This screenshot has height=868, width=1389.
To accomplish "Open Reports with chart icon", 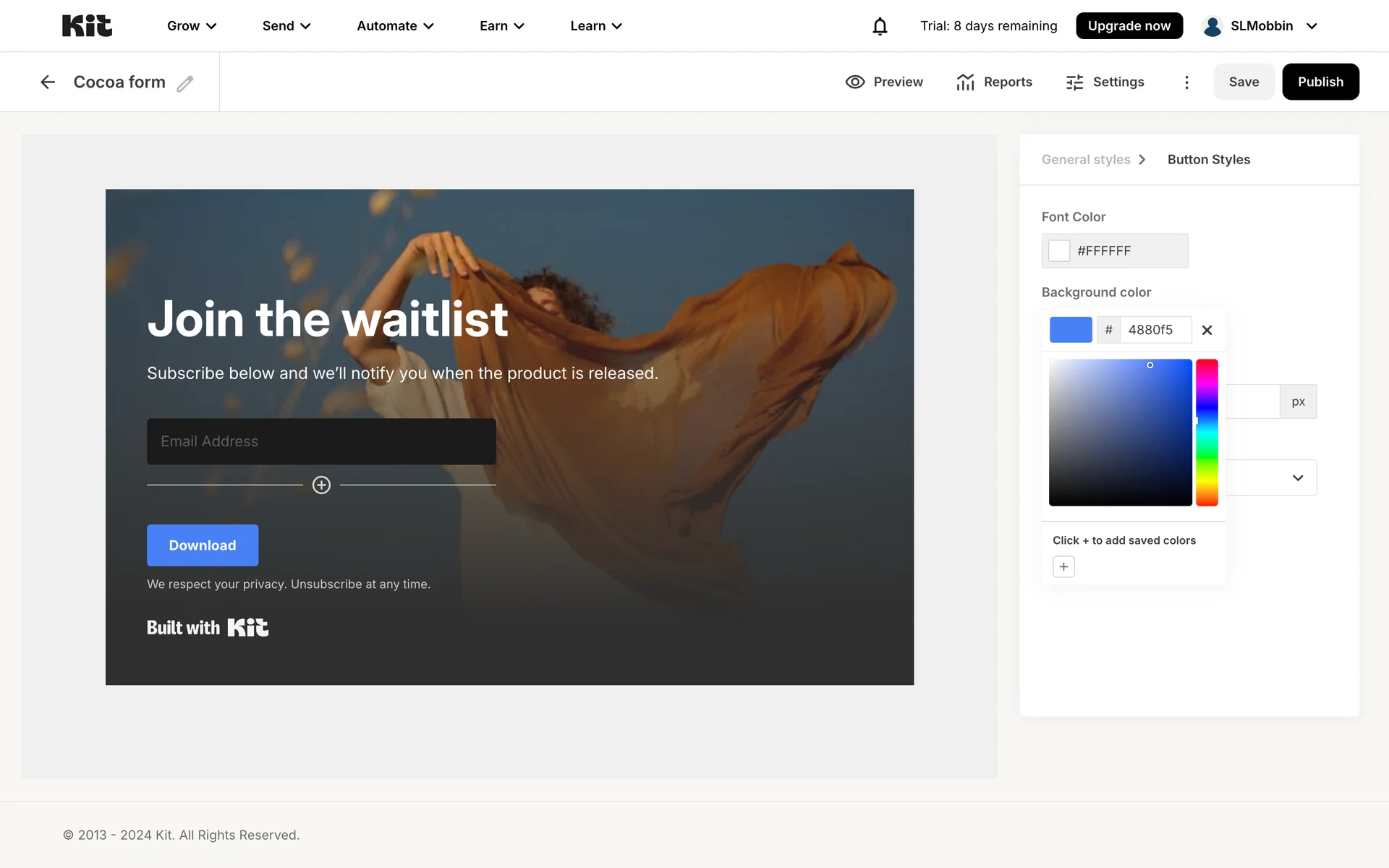I will tap(994, 82).
